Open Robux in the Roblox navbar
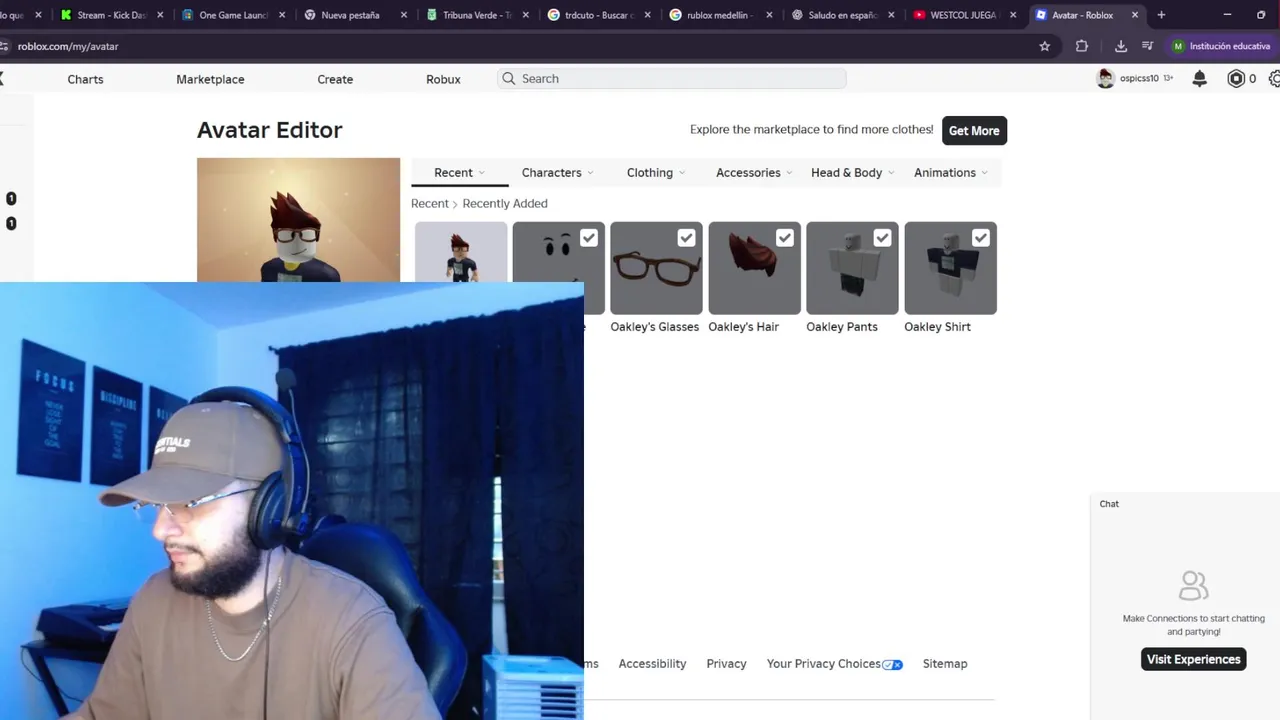This screenshot has height=720, width=1280. coord(443,79)
